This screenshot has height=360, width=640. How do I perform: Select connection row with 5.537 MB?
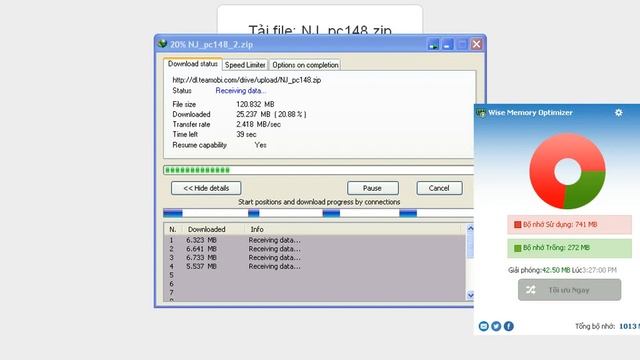(314, 266)
